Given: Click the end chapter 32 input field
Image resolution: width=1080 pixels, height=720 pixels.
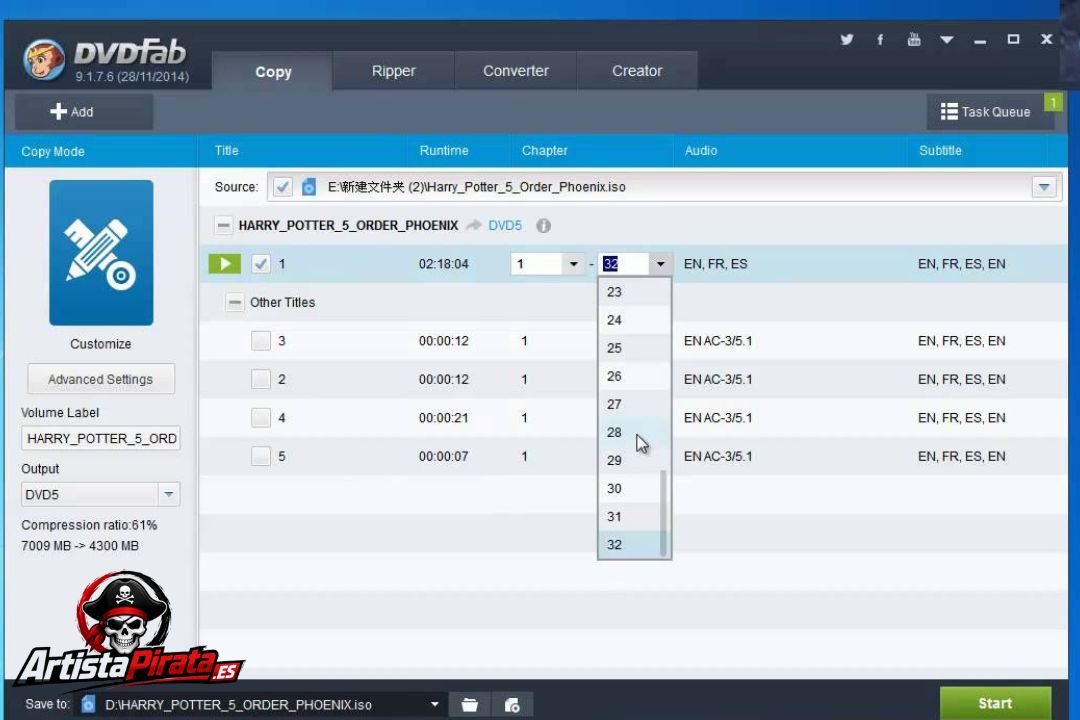Looking at the screenshot, I should pos(624,264).
